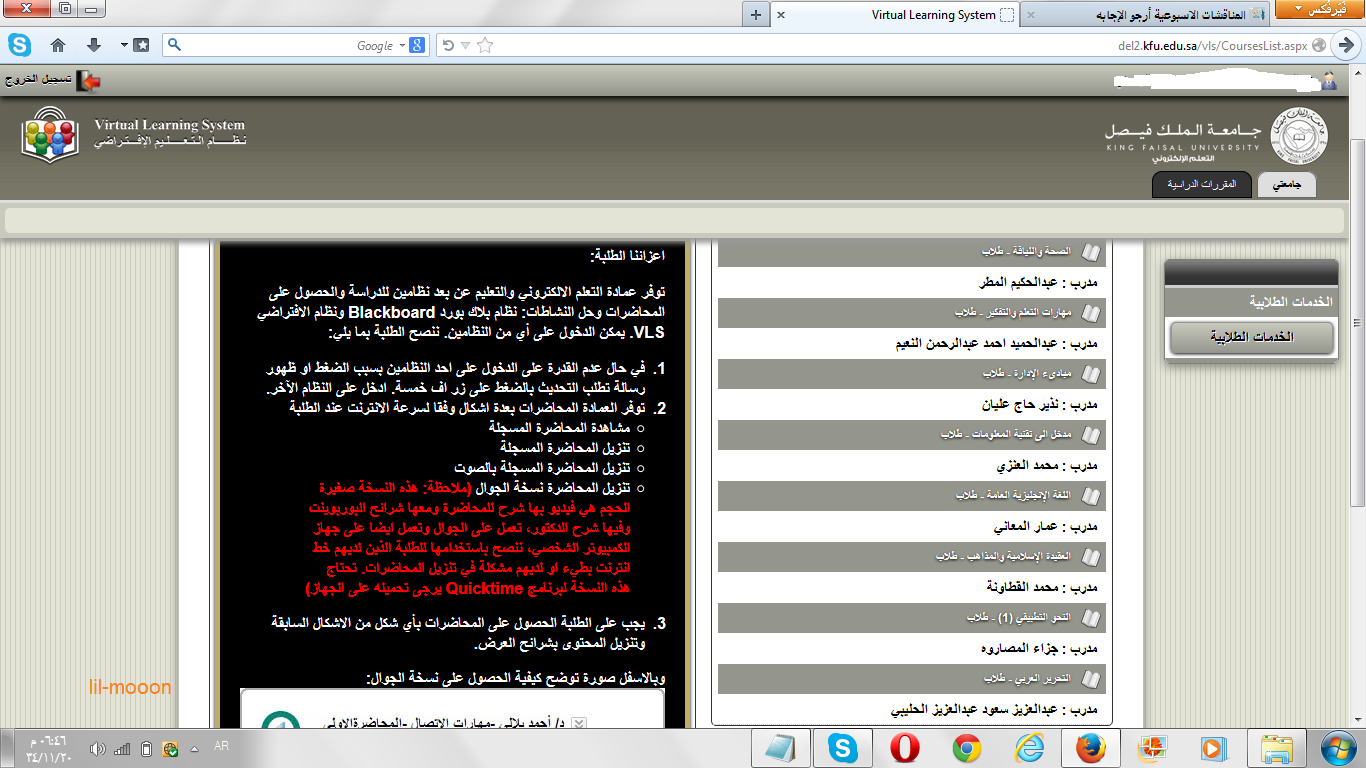Click the الخدمات الطلابية button in sidebar

(1252, 337)
